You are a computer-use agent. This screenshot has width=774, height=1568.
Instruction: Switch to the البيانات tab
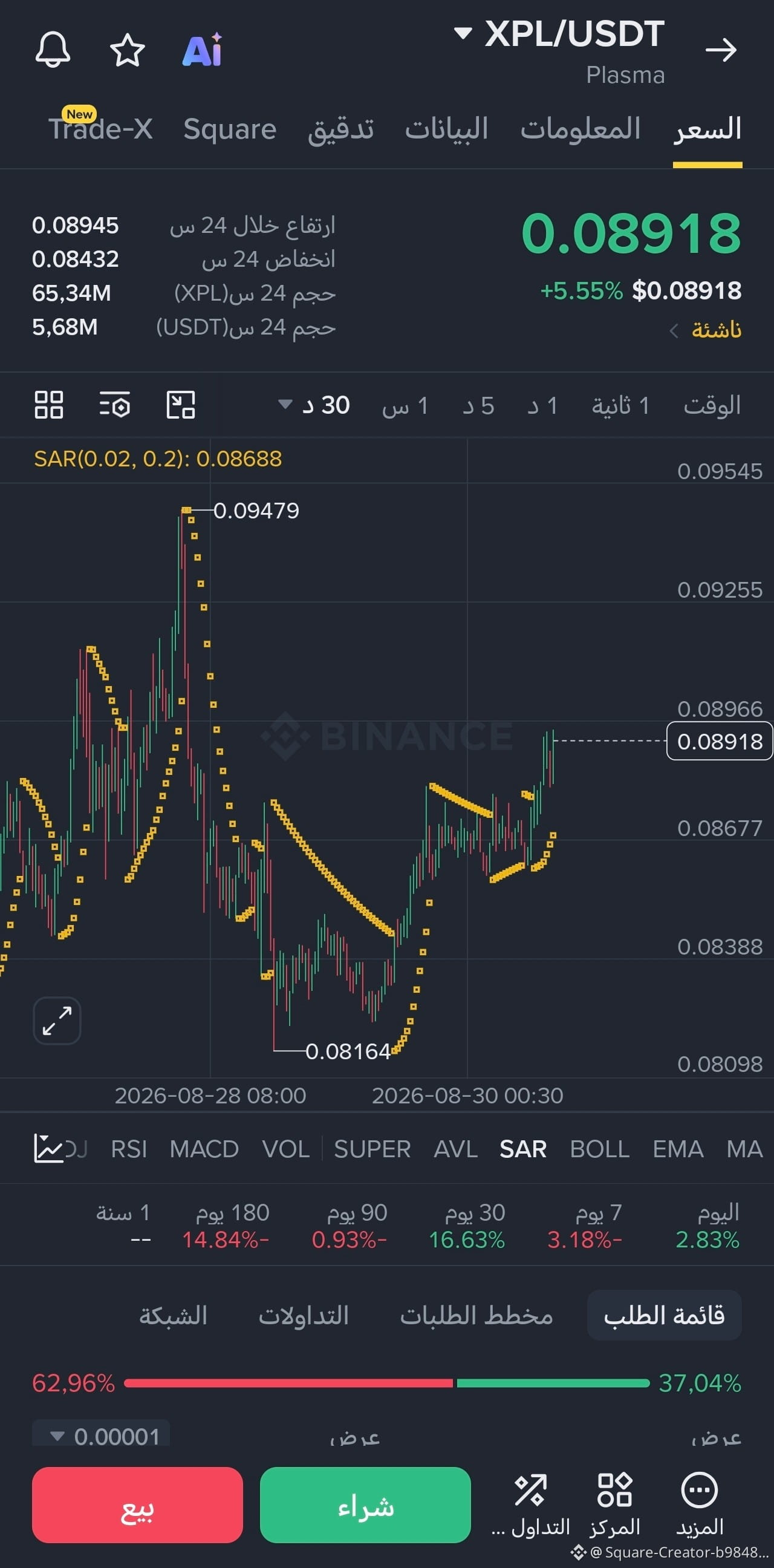(447, 129)
